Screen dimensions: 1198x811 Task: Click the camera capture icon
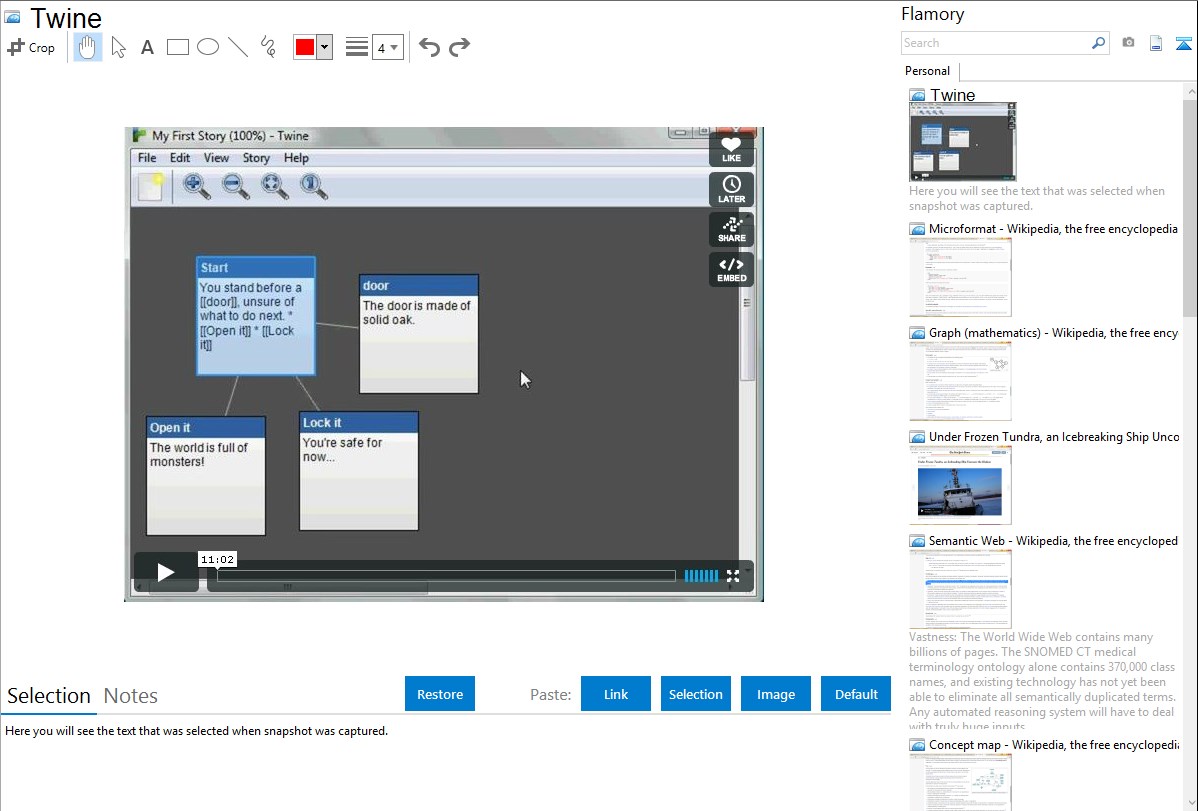coord(1128,43)
